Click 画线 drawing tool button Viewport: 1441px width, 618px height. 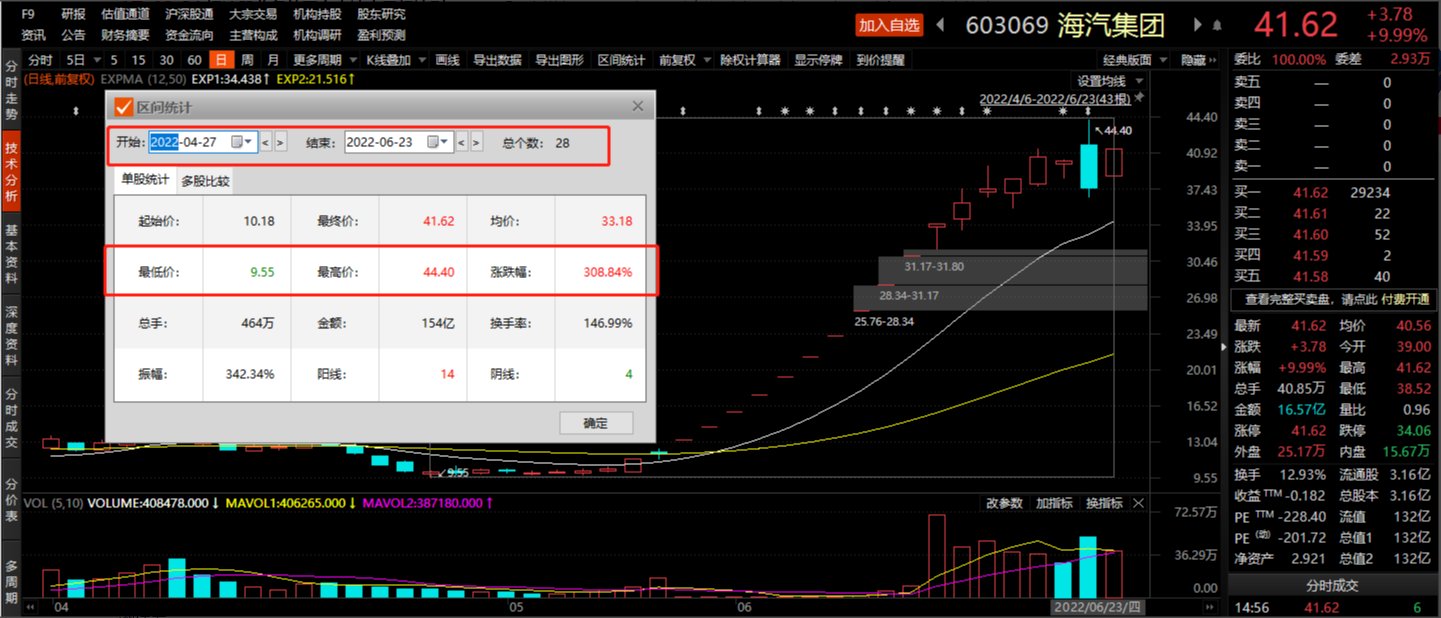pos(447,60)
